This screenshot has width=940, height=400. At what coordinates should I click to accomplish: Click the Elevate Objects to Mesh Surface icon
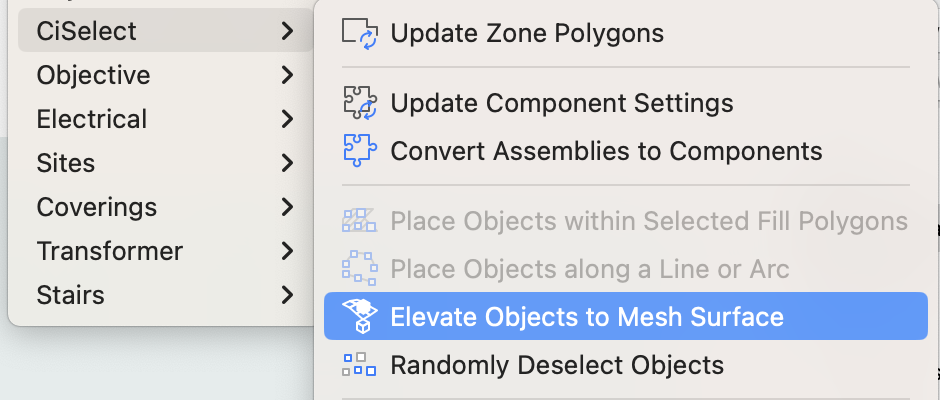pyautogui.click(x=358, y=317)
